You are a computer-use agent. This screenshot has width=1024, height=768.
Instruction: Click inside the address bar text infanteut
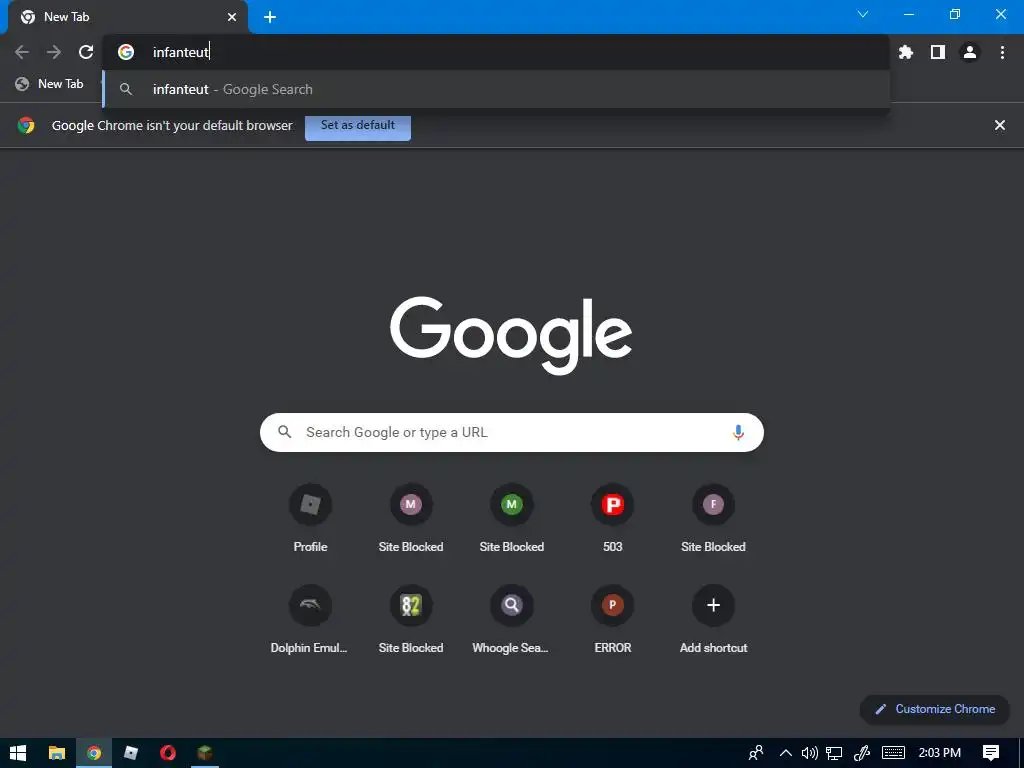click(x=180, y=52)
